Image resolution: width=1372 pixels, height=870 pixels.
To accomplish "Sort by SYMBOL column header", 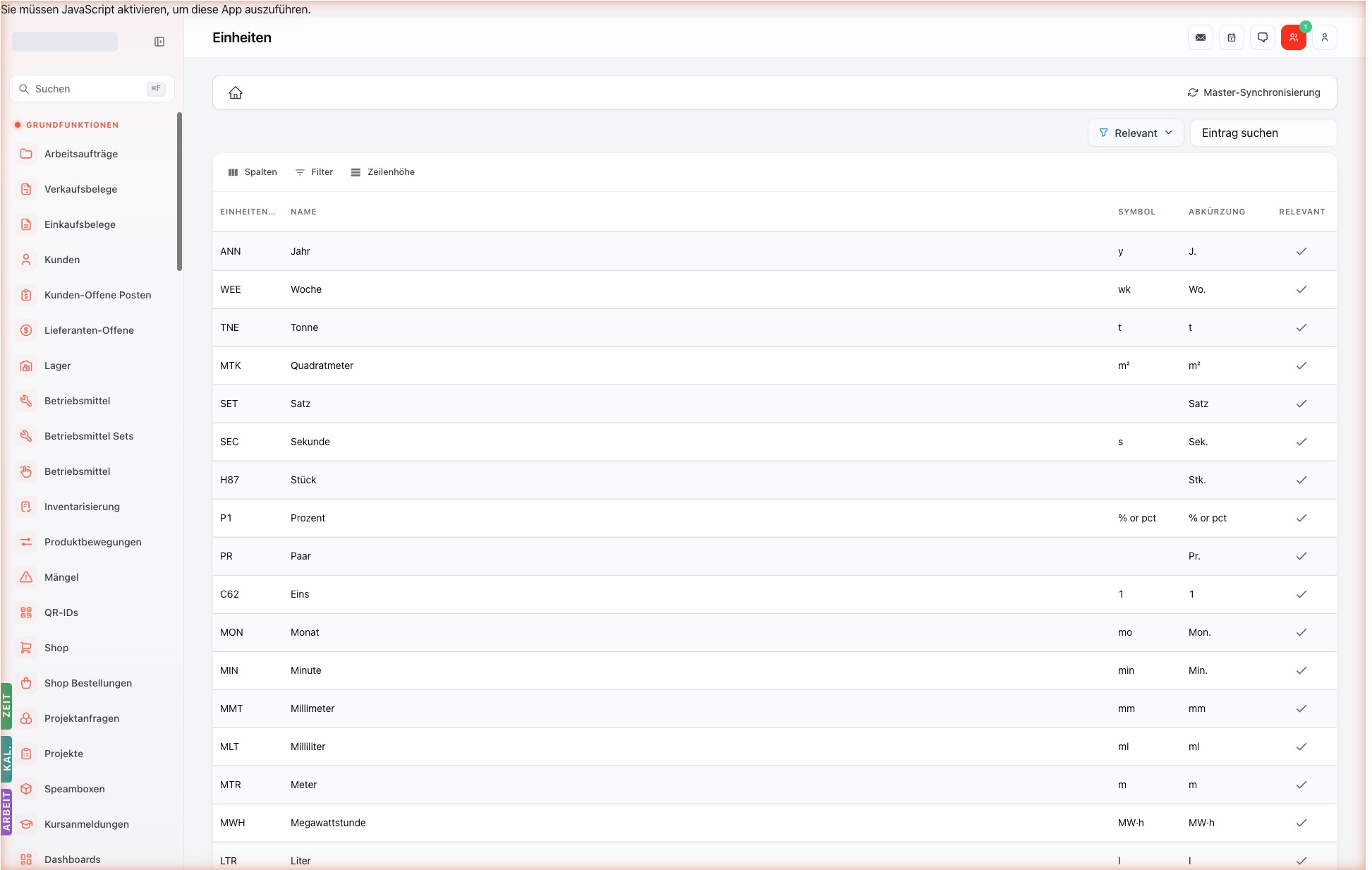I will (x=1136, y=212).
